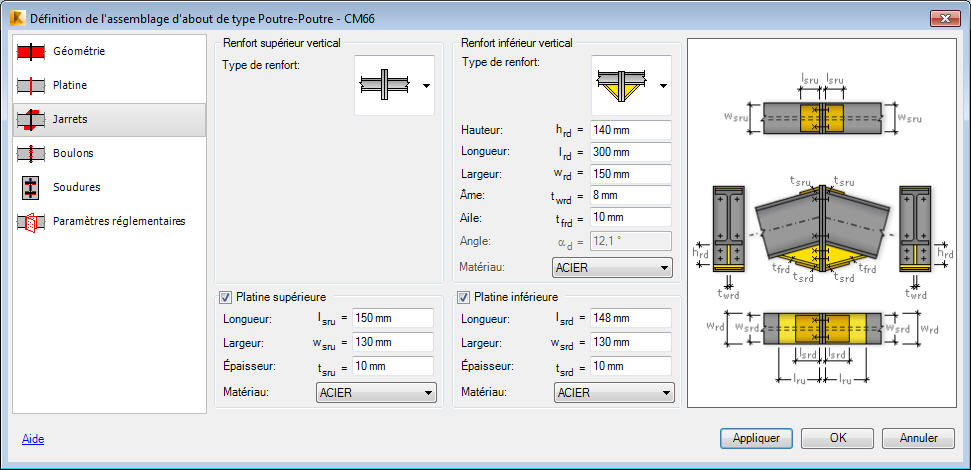Open the Platine section icon
The width and height of the screenshot is (971, 470).
[29, 85]
